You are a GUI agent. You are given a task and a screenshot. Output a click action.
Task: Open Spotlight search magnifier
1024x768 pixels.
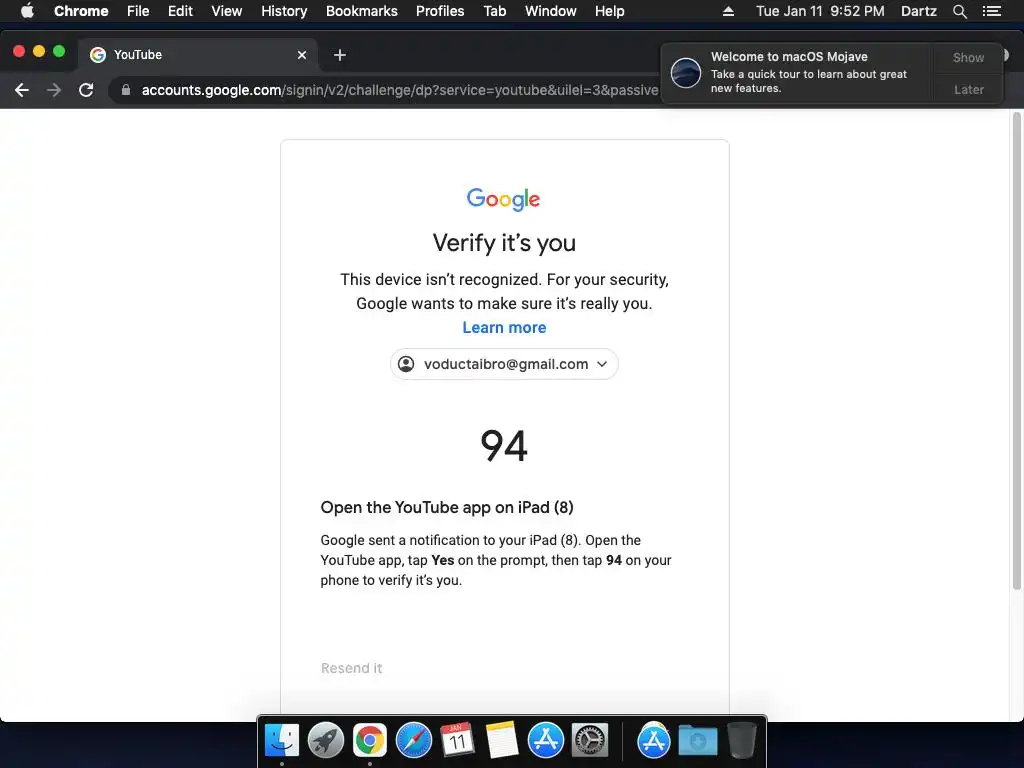coord(959,11)
